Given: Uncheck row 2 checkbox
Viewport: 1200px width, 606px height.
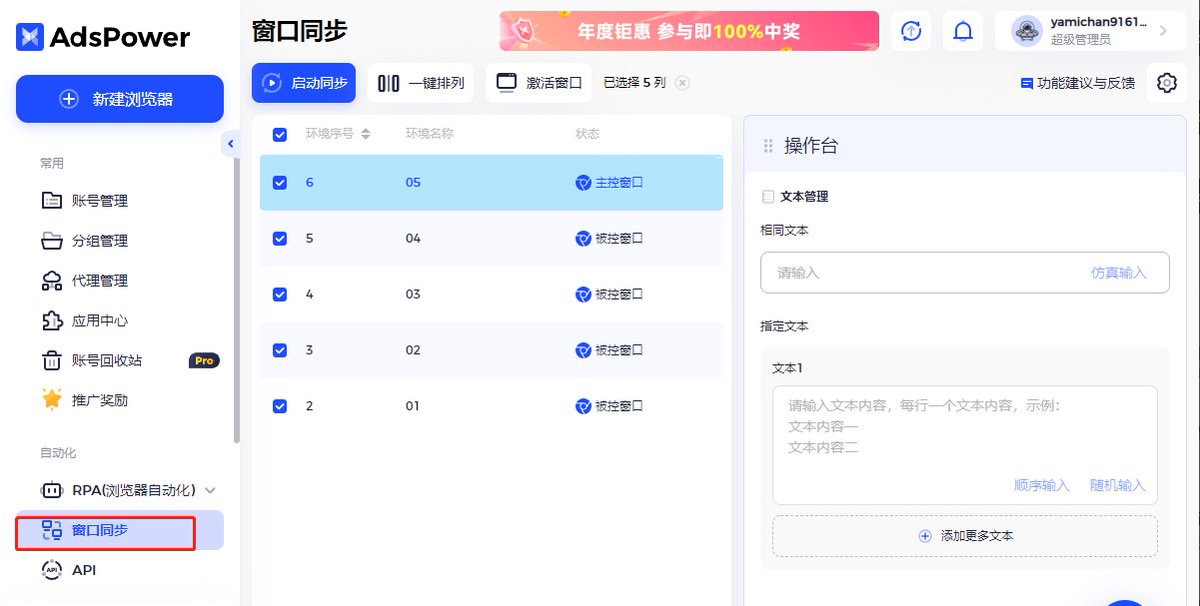Looking at the screenshot, I should 280,407.
